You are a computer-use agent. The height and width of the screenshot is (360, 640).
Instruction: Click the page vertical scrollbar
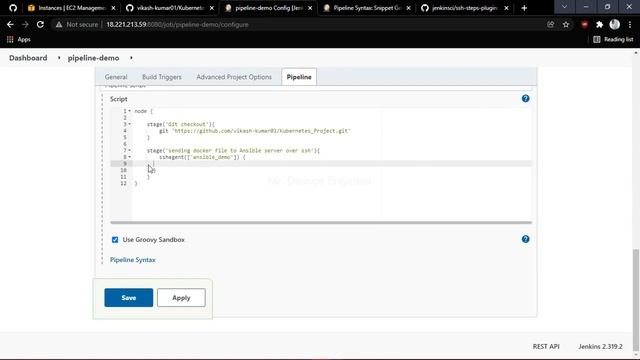click(x=636, y=300)
